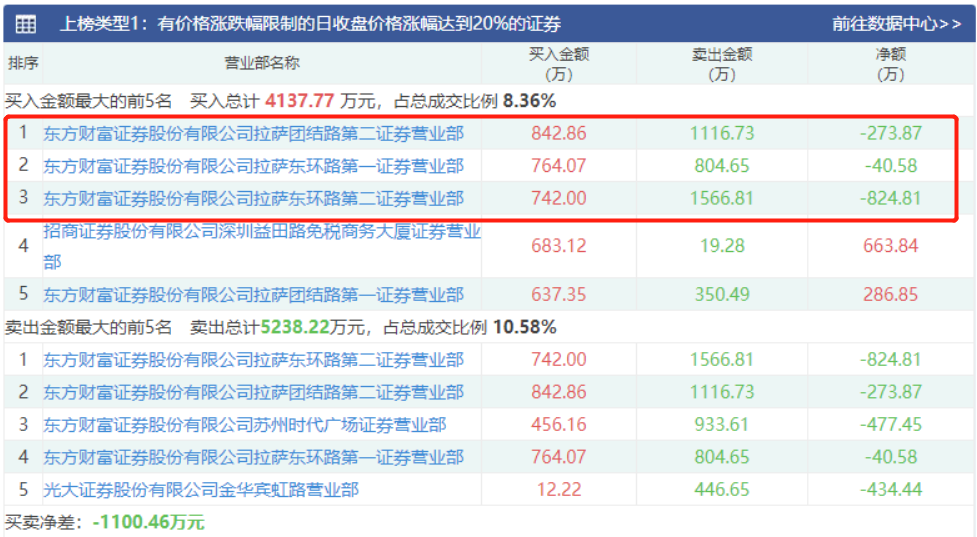Image resolution: width=977 pixels, height=537 pixels.
Task: Click the 卖出金额最大的前5名 section label
Action: pyautogui.click(x=88, y=328)
